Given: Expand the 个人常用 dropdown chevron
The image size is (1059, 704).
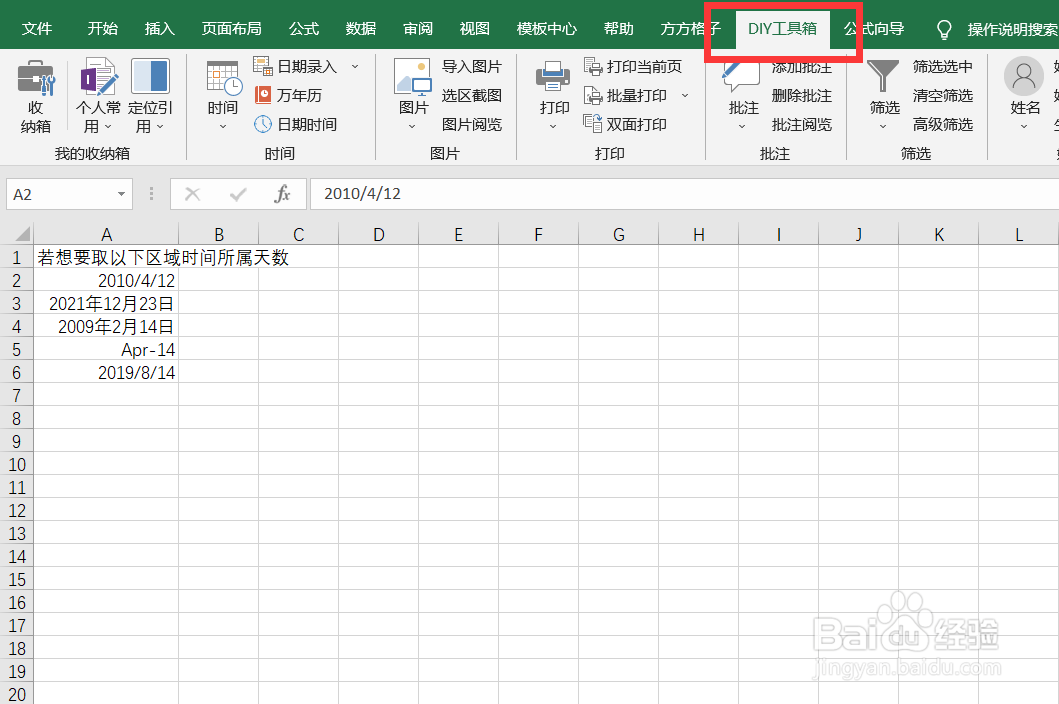Looking at the screenshot, I should tap(108, 126).
